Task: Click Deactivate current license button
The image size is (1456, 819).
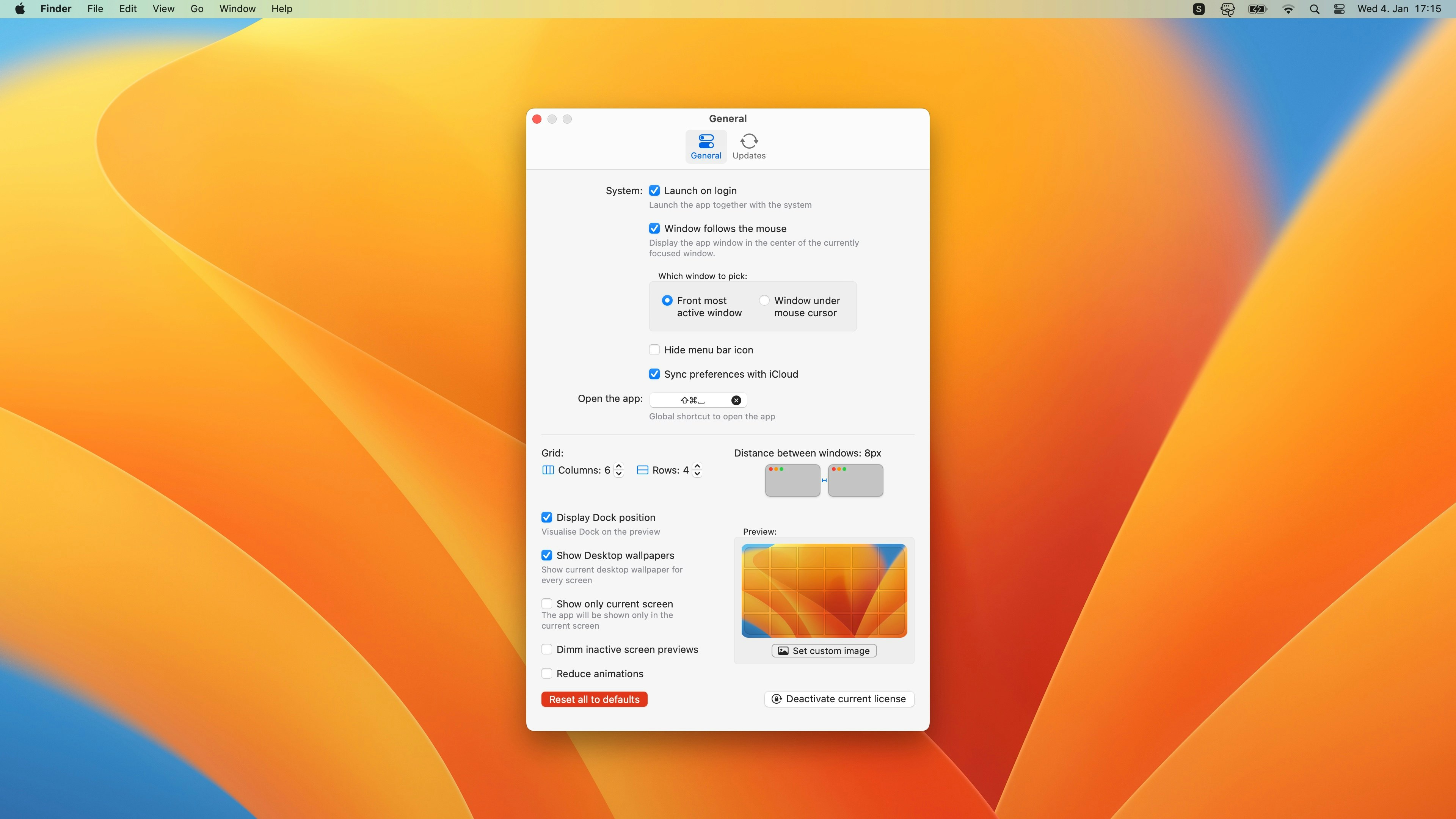Action: tap(839, 699)
